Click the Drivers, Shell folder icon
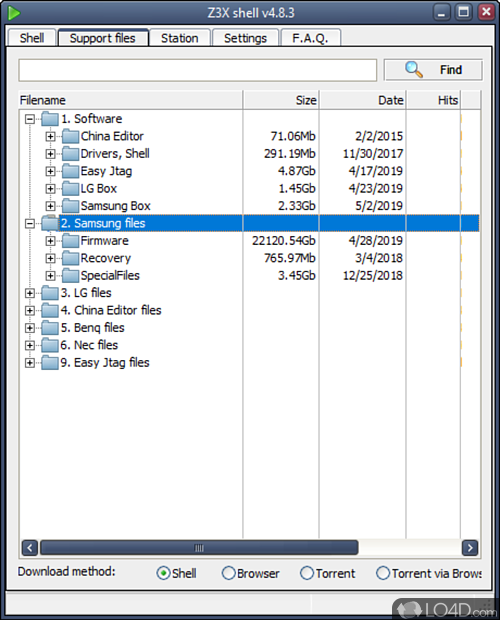Viewport: 500px width, 620px height. 70,153
